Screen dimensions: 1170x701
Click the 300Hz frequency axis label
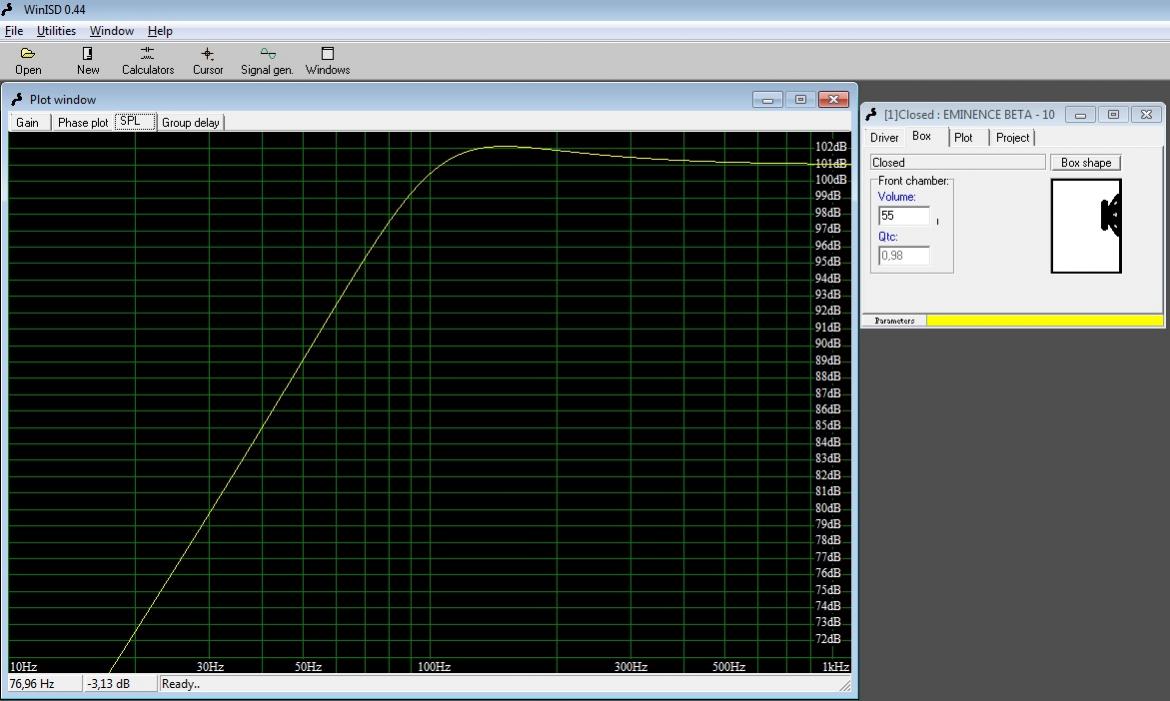pos(631,667)
